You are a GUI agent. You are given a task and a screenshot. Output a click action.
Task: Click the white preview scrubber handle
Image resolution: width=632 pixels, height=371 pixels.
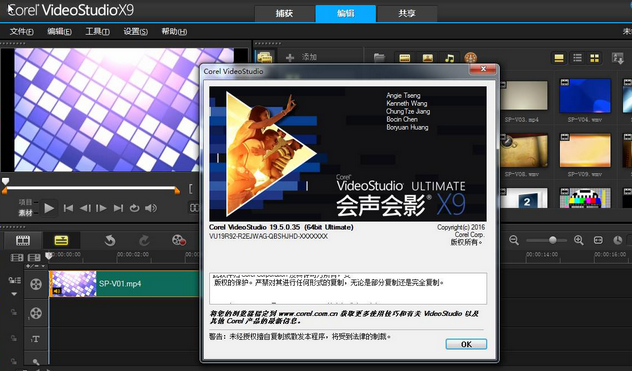tap(5, 181)
